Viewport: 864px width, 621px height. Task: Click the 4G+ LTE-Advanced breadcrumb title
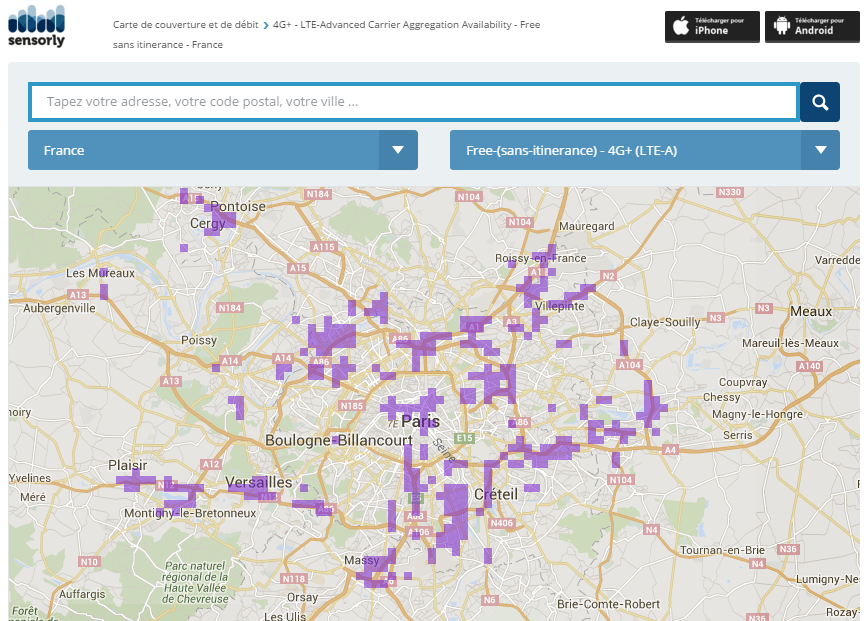pyautogui.click(x=406, y=24)
